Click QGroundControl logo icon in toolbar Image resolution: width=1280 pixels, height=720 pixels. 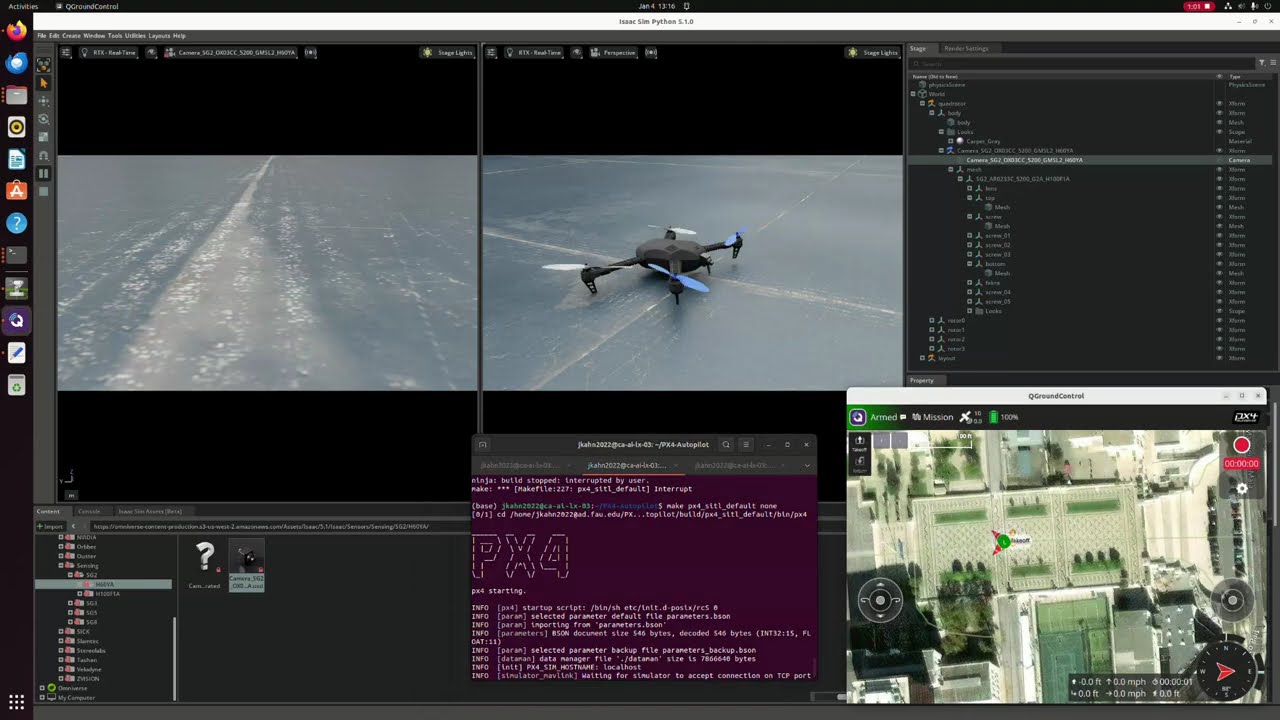[858, 417]
